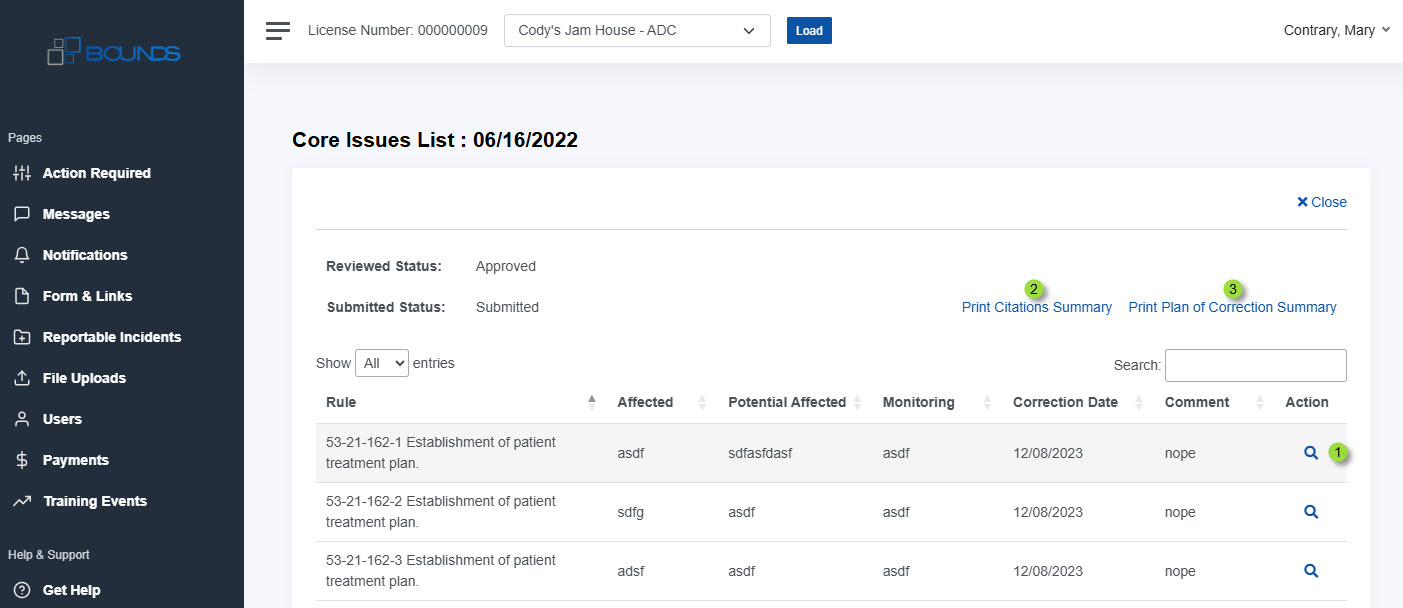Close the Core Issues List
This screenshot has width=1403, height=608.
(1321, 202)
